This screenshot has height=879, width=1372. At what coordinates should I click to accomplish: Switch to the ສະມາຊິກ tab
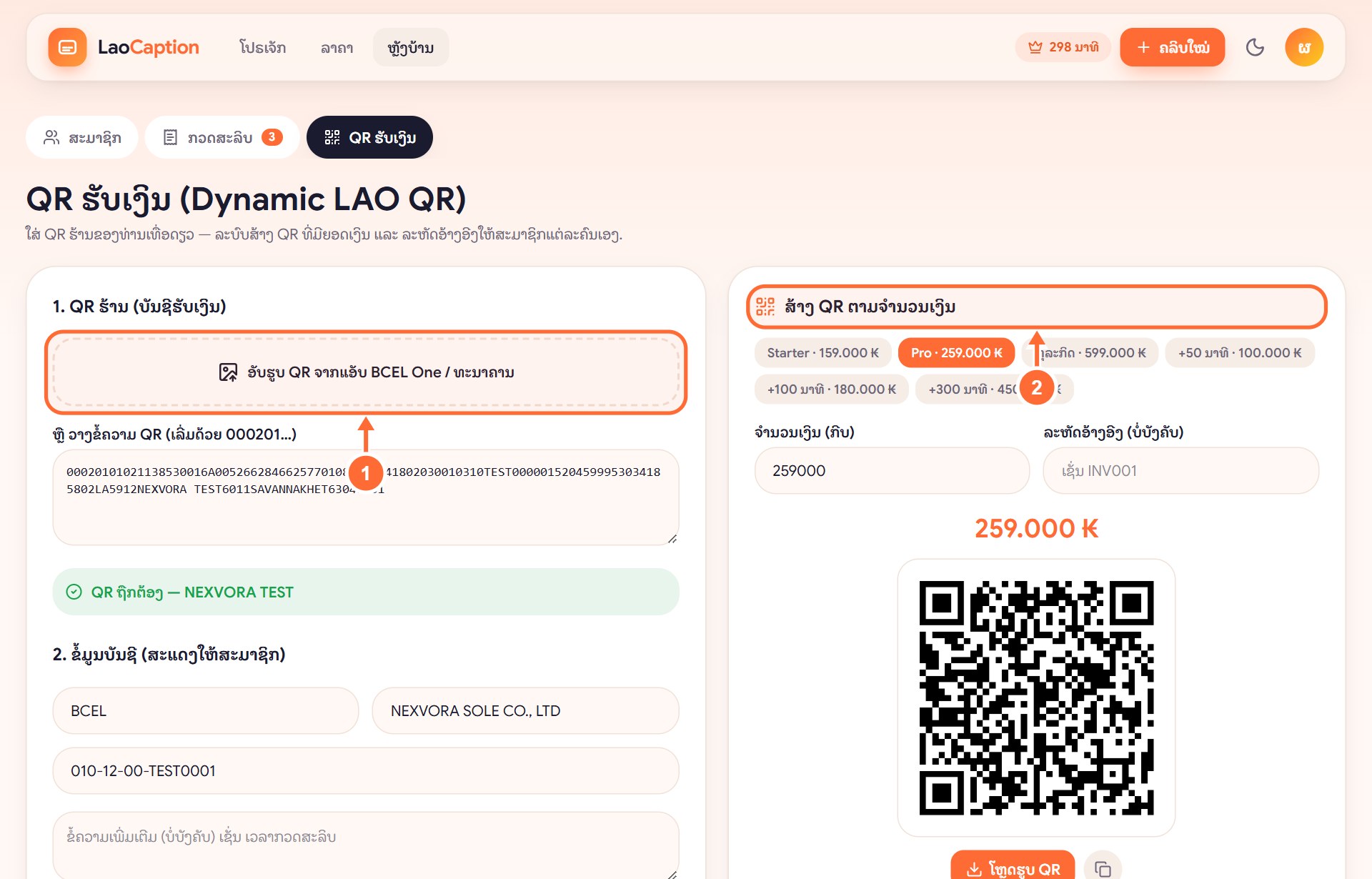point(82,137)
